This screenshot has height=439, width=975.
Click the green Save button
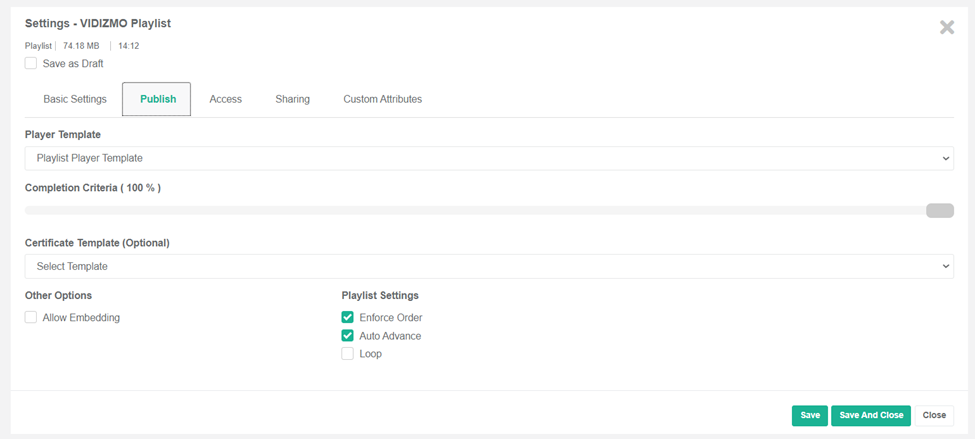pos(809,415)
